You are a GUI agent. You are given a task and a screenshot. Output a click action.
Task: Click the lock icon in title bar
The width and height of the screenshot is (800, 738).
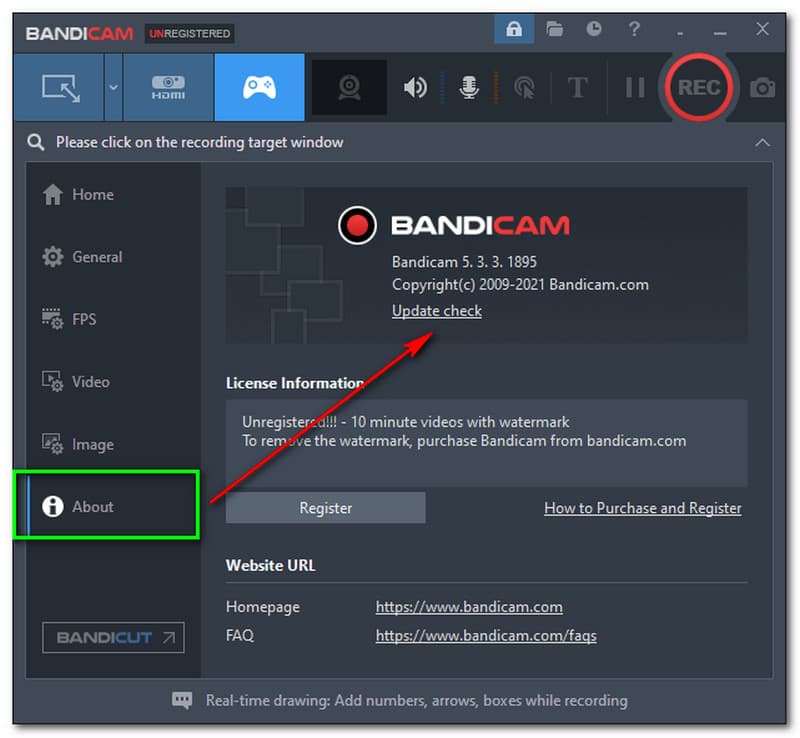click(514, 30)
